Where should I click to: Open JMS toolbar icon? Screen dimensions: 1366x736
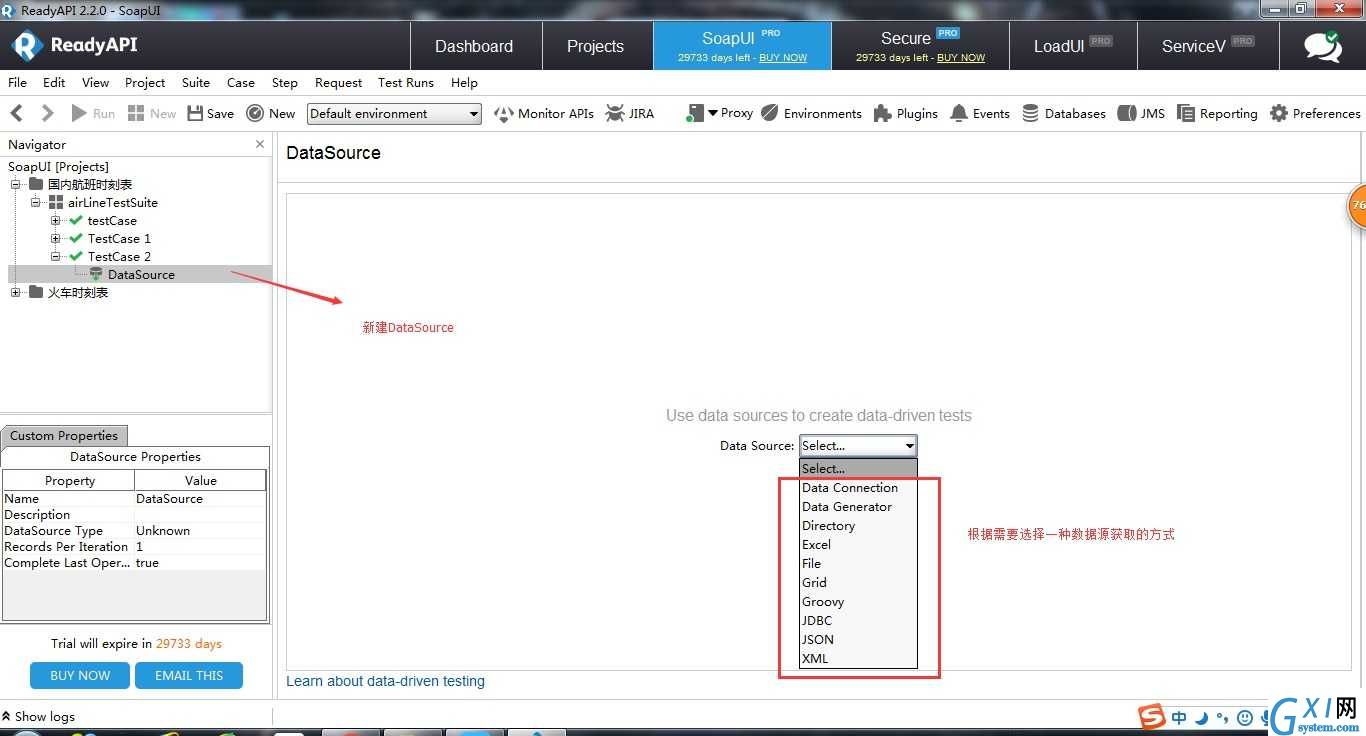1126,113
